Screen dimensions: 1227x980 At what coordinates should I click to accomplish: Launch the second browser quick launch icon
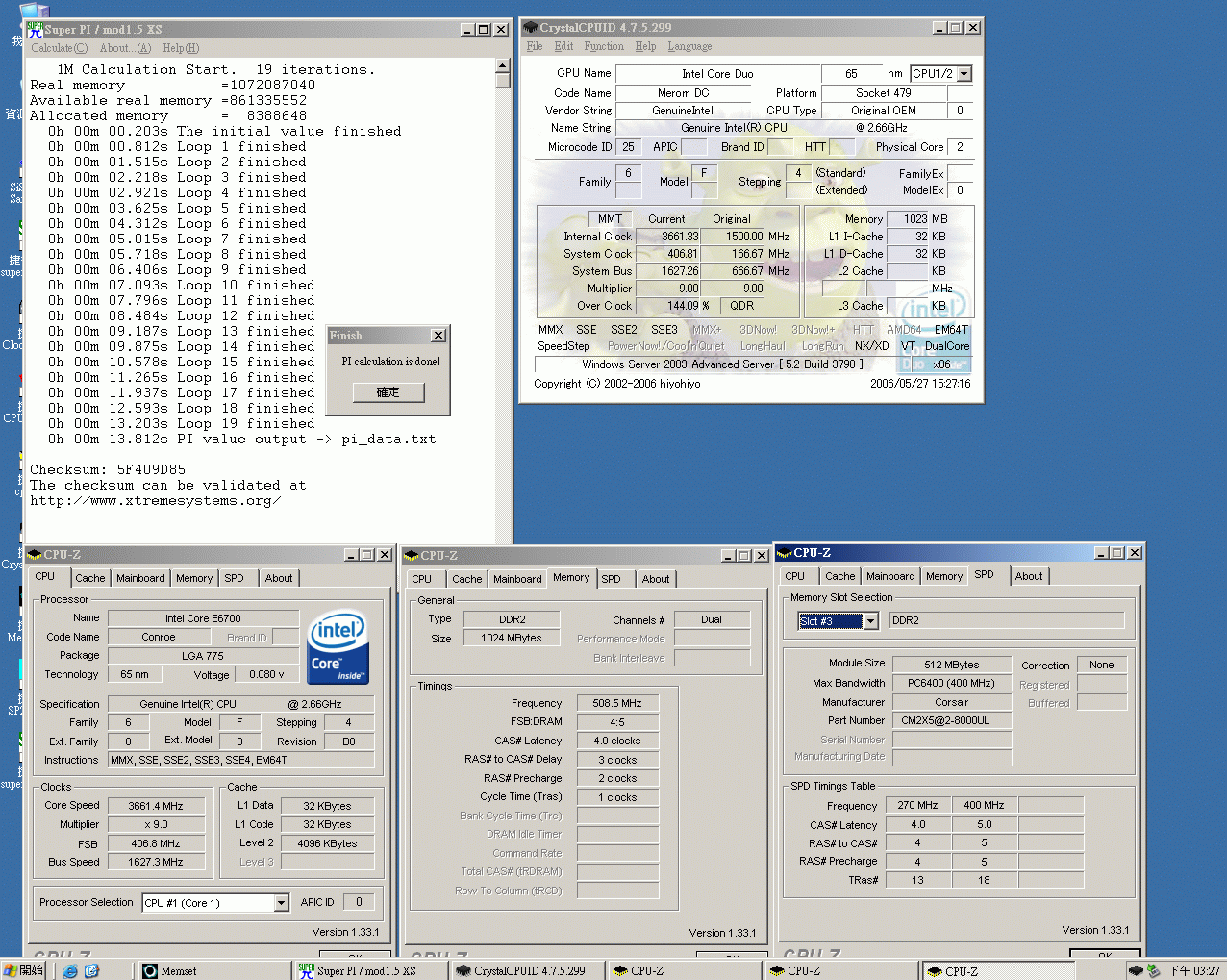pos(91,971)
